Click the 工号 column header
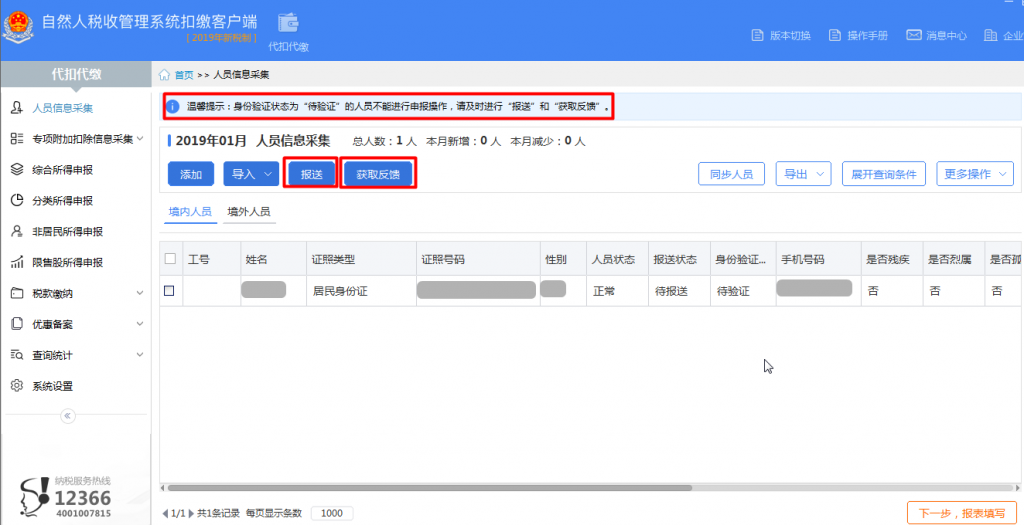This screenshot has height=525, width=1024. pyautogui.click(x=212, y=259)
